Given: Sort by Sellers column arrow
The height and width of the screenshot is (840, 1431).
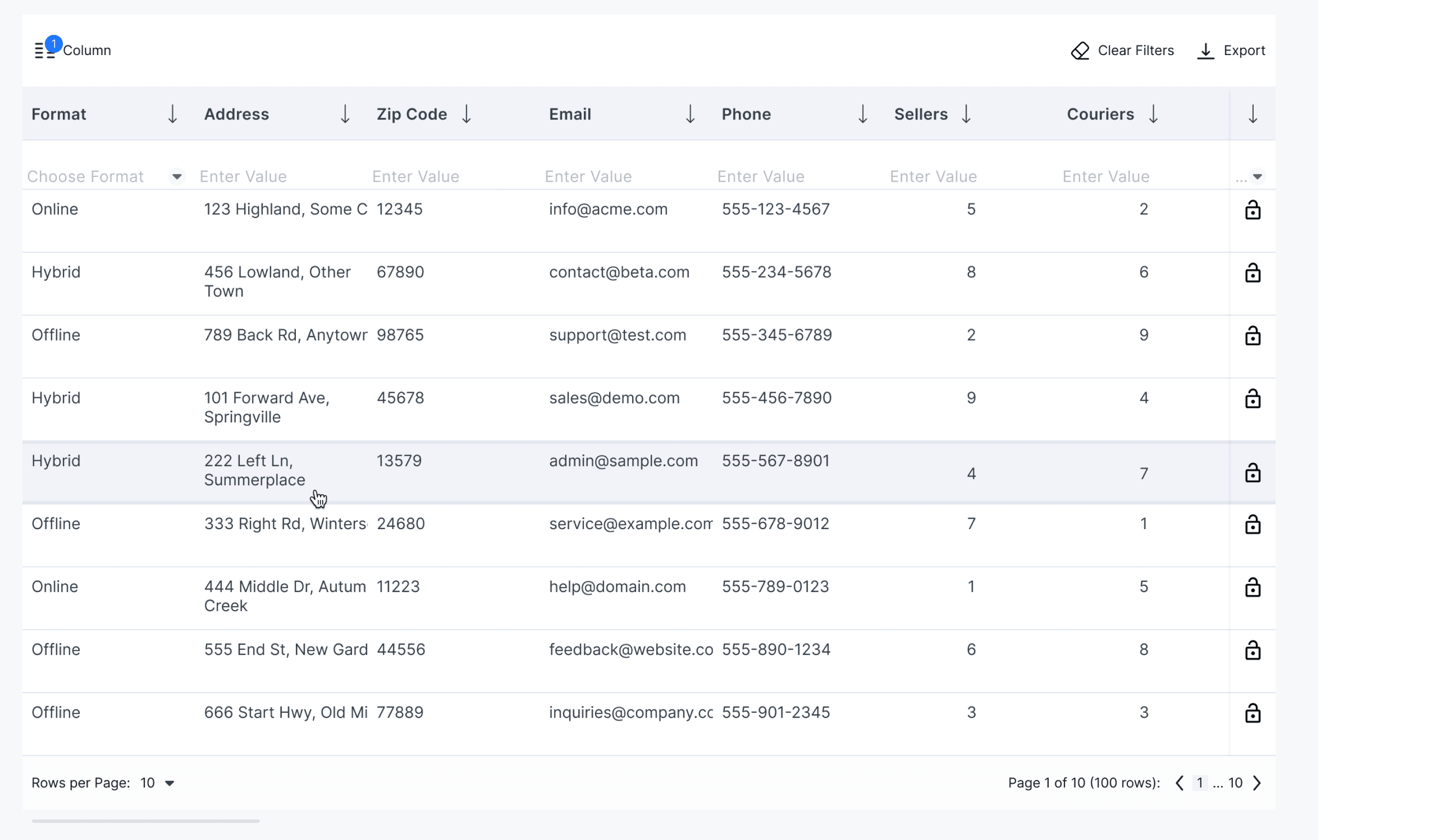Looking at the screenshot, I should coord(966,114).
